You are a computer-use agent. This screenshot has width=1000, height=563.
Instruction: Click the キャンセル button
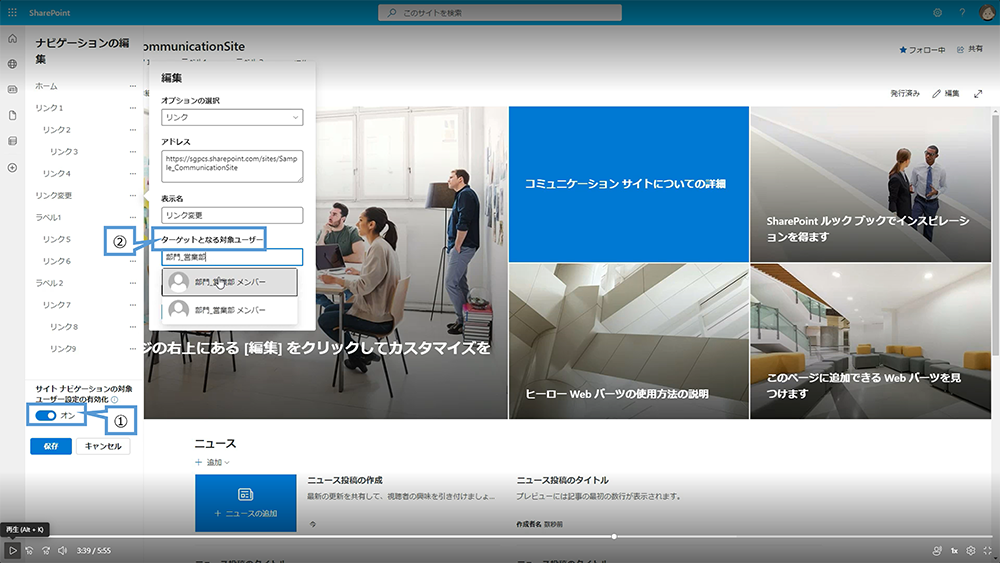pos(103,446)
